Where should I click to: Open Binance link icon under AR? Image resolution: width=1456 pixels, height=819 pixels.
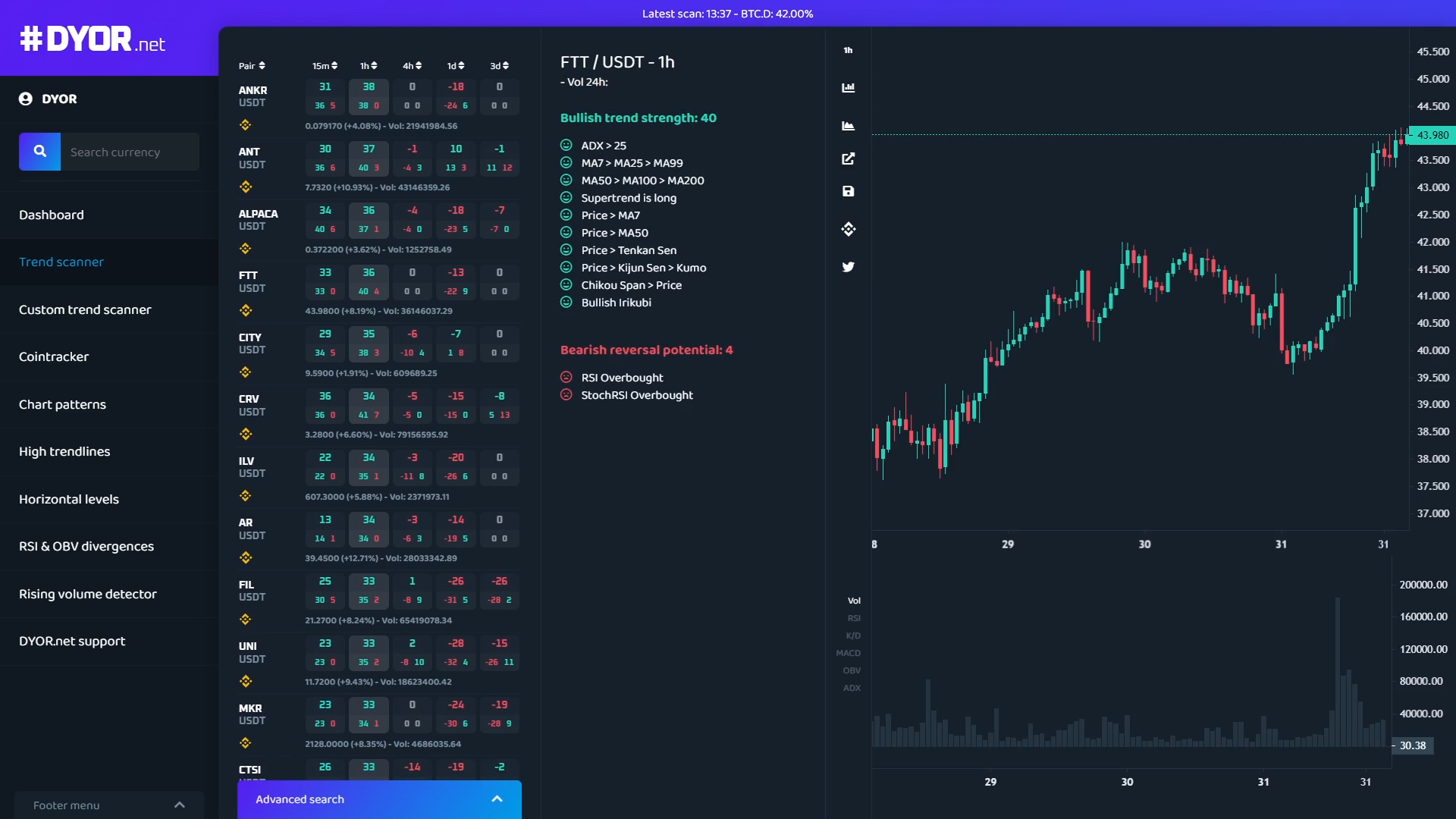pos(245,557)
